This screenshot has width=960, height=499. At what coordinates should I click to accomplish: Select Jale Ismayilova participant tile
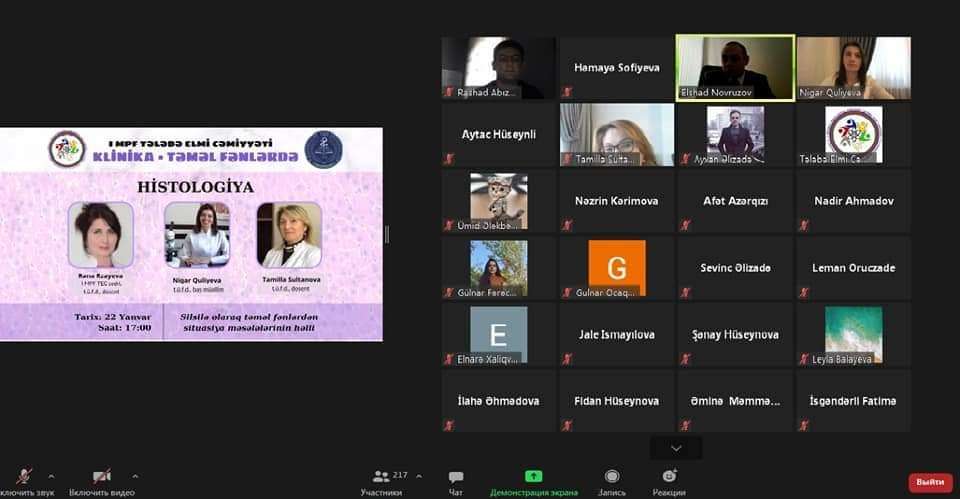(617, 335)
